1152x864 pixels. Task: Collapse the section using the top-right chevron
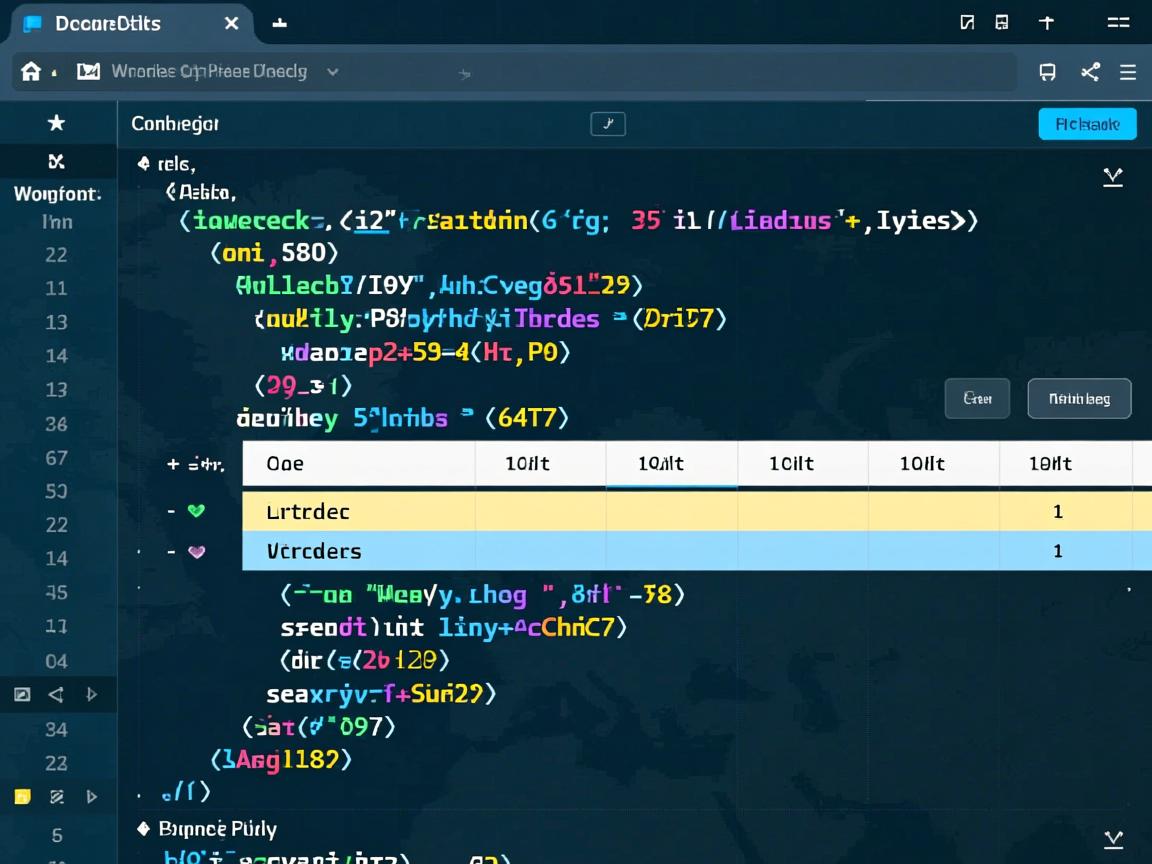(1112, 178)
